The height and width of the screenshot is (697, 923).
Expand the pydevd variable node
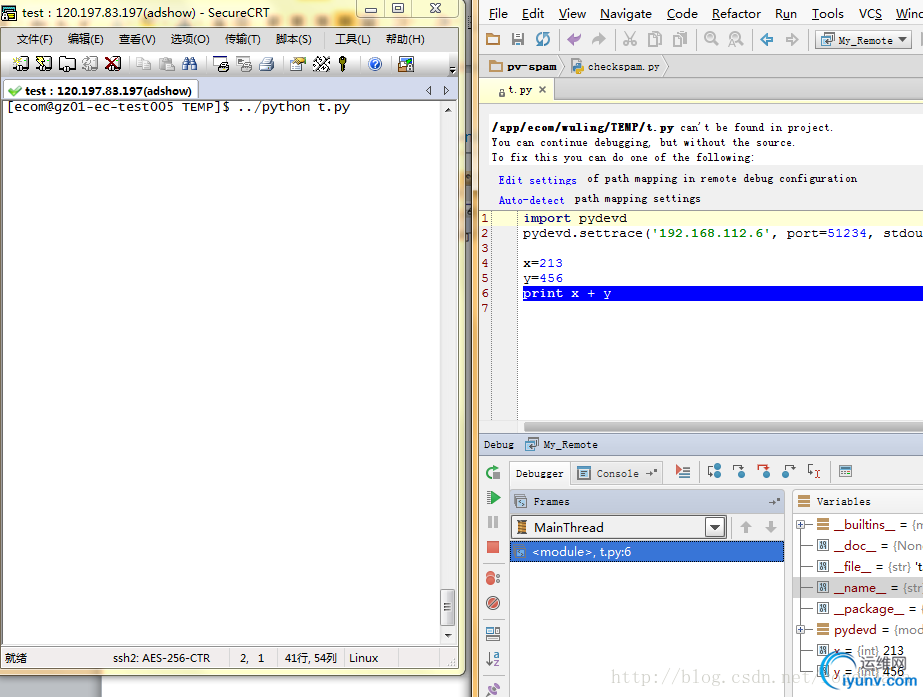(x=801, y=630)
